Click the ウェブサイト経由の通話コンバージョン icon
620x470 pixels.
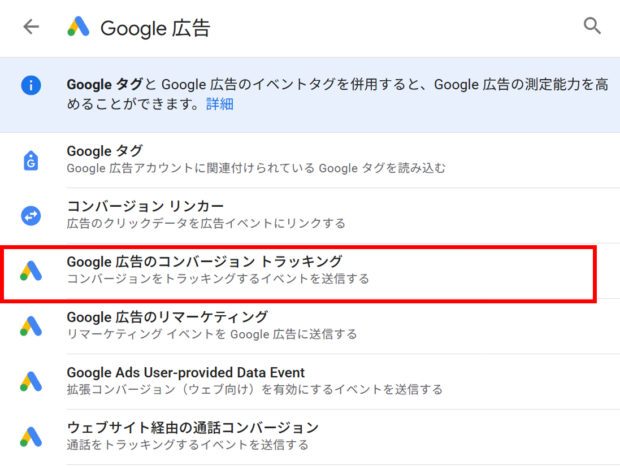[x=31, y=436]
